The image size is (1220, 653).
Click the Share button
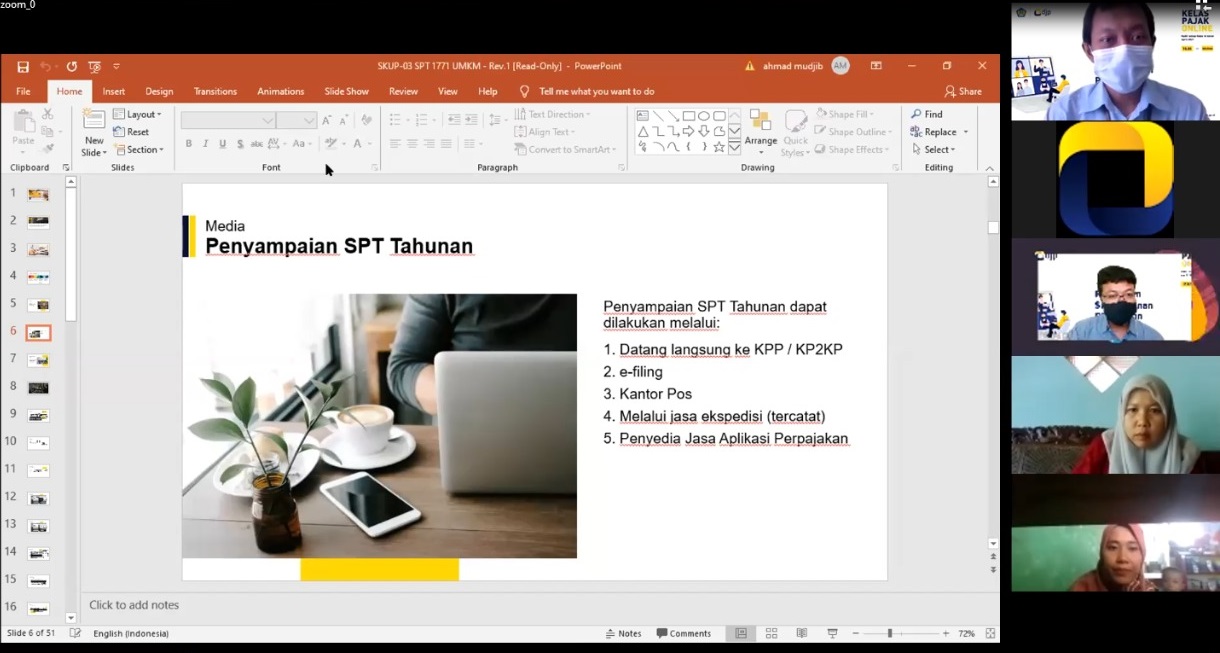[x=963, y=91]
